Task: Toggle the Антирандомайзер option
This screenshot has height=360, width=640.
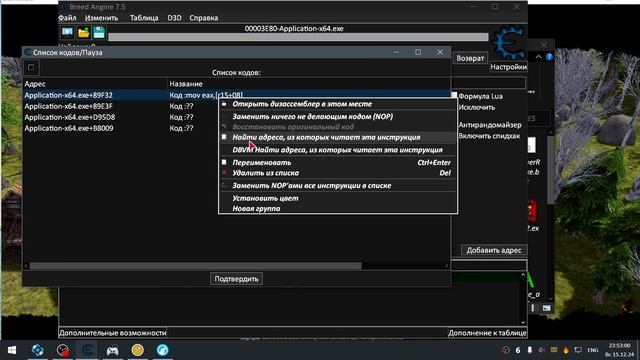Action: pos(489,125)
